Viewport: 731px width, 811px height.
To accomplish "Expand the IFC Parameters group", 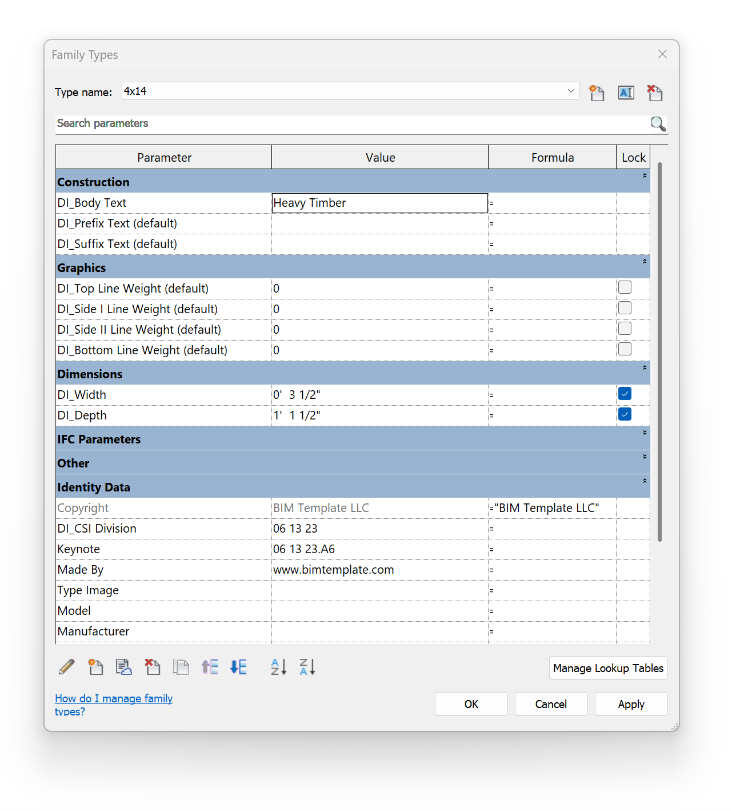I will point(645,432).
